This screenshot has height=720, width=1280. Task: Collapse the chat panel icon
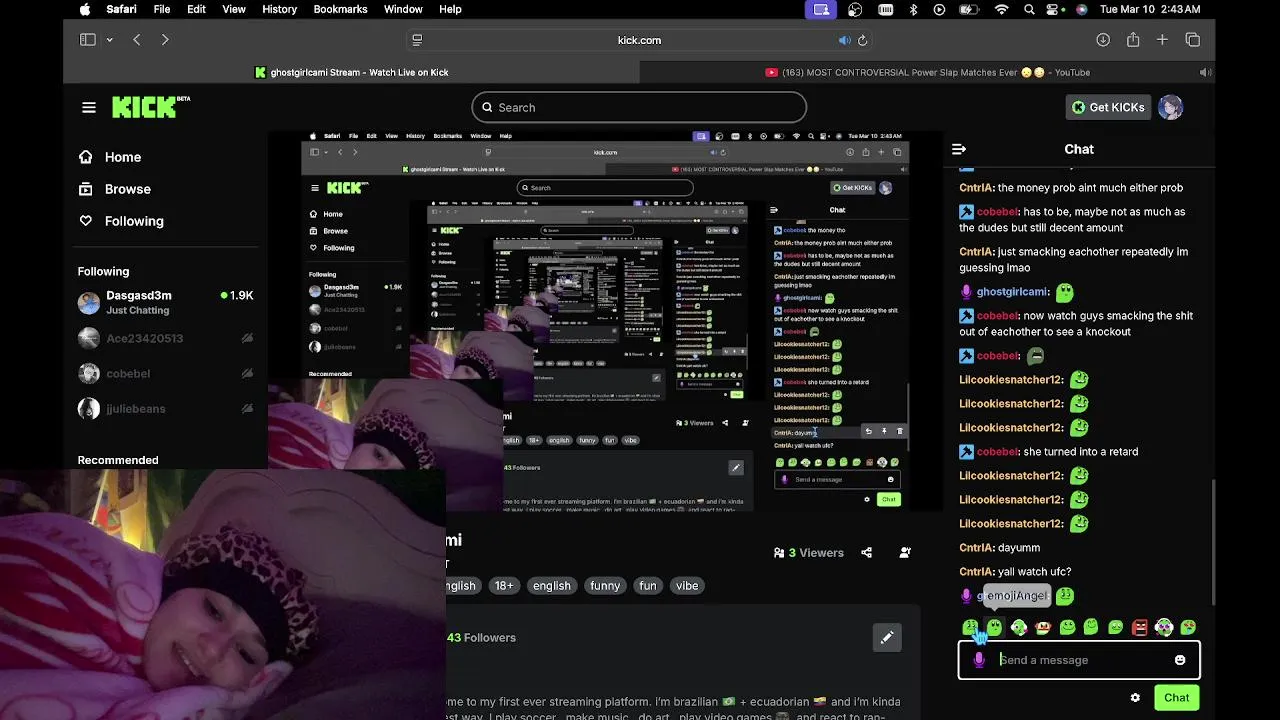[959, 149]
